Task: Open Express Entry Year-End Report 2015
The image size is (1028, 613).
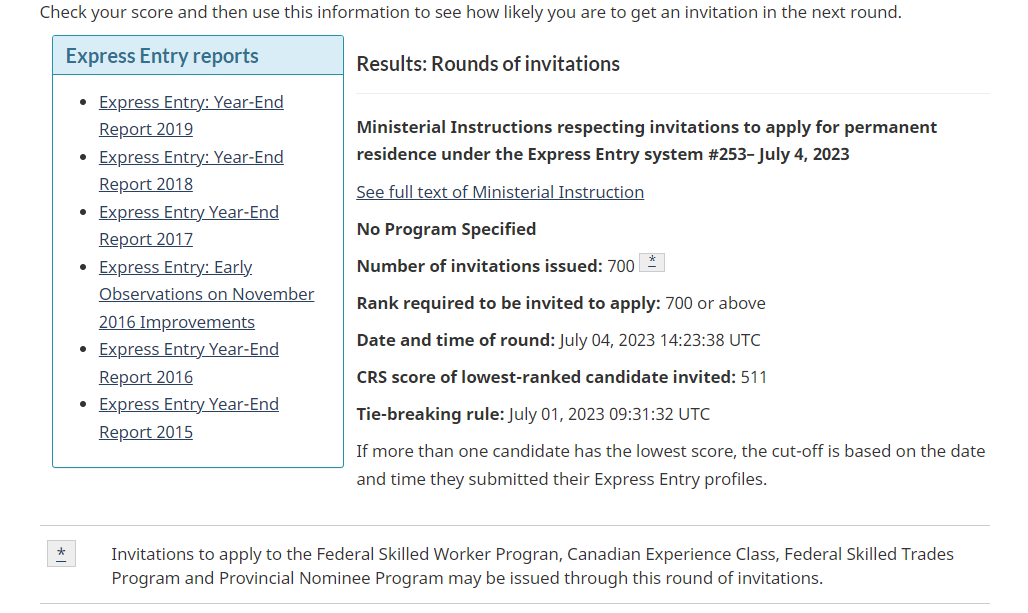Action: coord(189,418)
